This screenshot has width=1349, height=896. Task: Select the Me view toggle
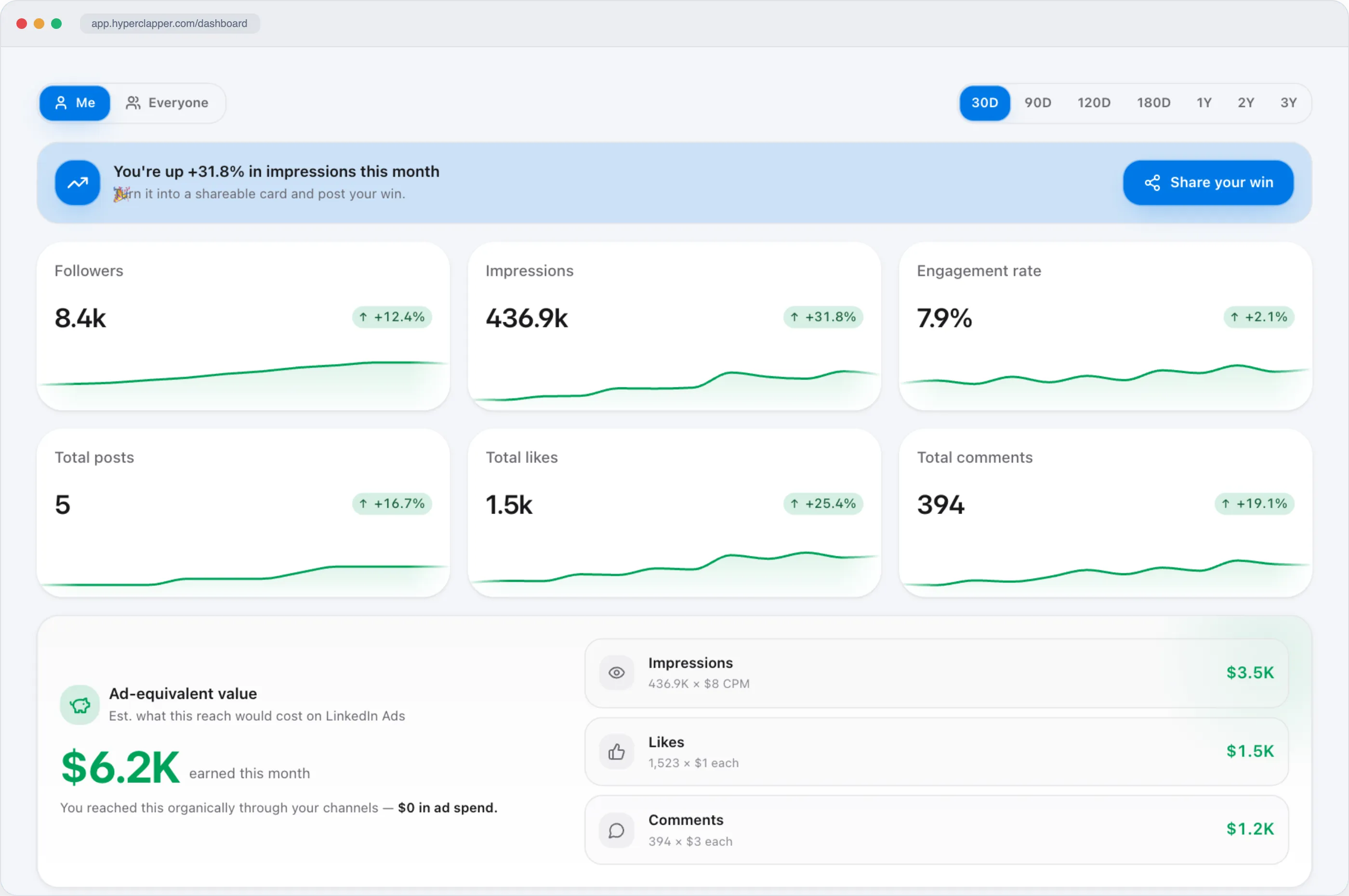pyautogui.click(x=74, y=103)
